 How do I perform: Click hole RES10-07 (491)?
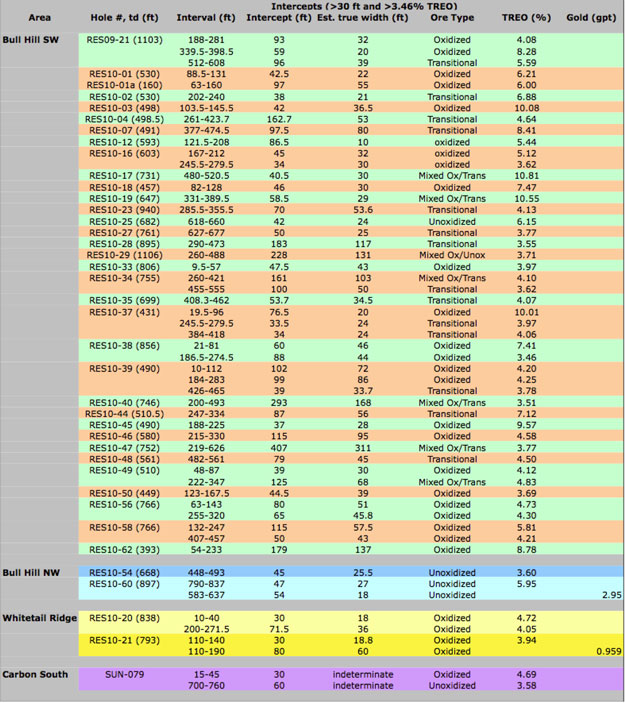[124, 130]
